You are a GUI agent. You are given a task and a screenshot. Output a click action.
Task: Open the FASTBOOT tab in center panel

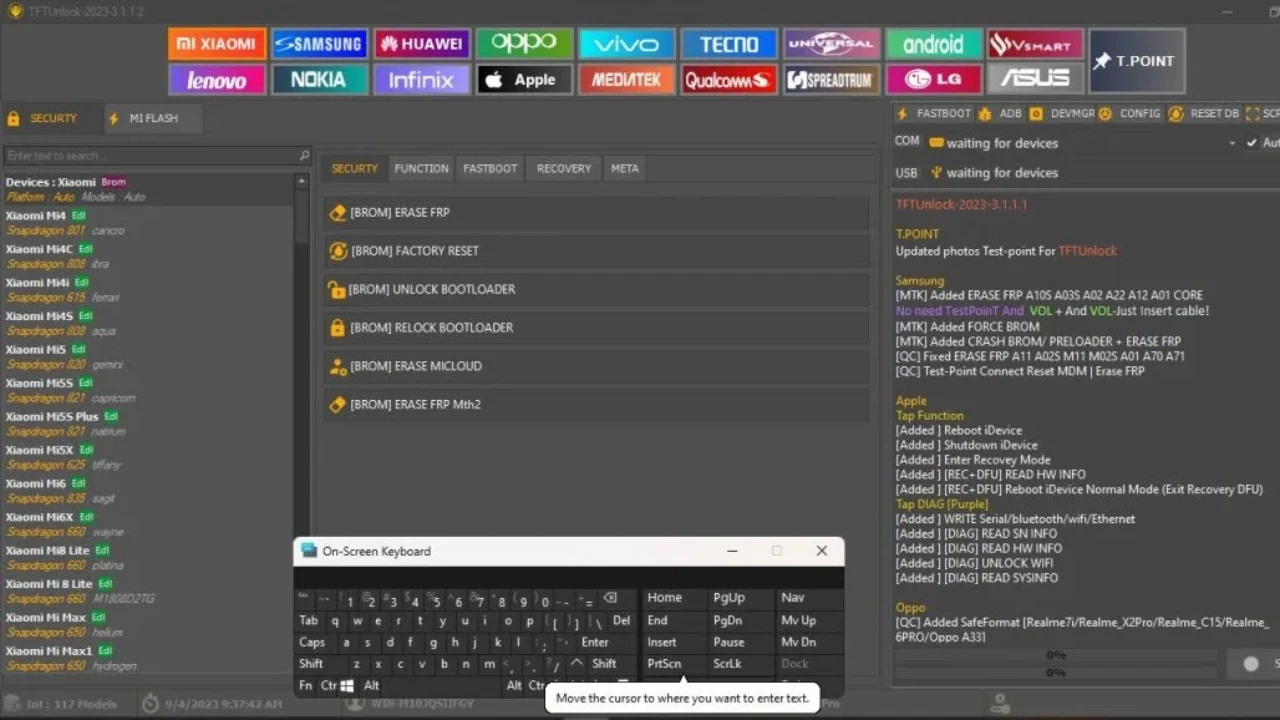pos(490,168)
